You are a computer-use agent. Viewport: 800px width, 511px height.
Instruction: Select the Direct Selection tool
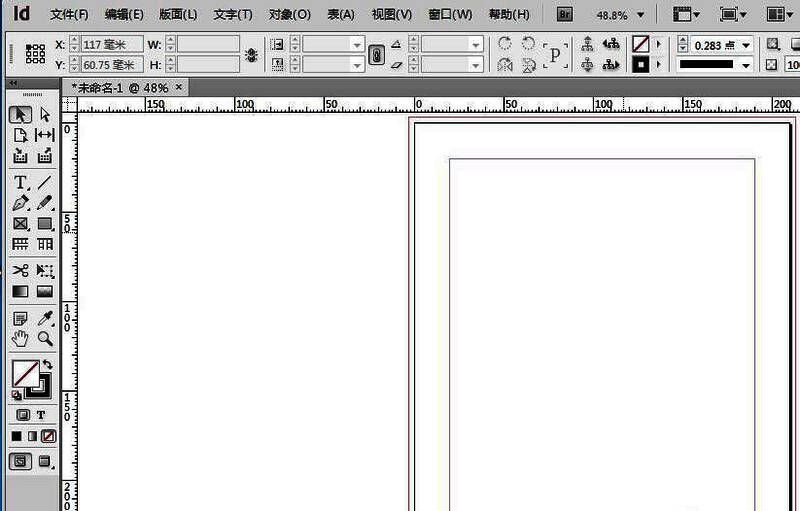45,115
